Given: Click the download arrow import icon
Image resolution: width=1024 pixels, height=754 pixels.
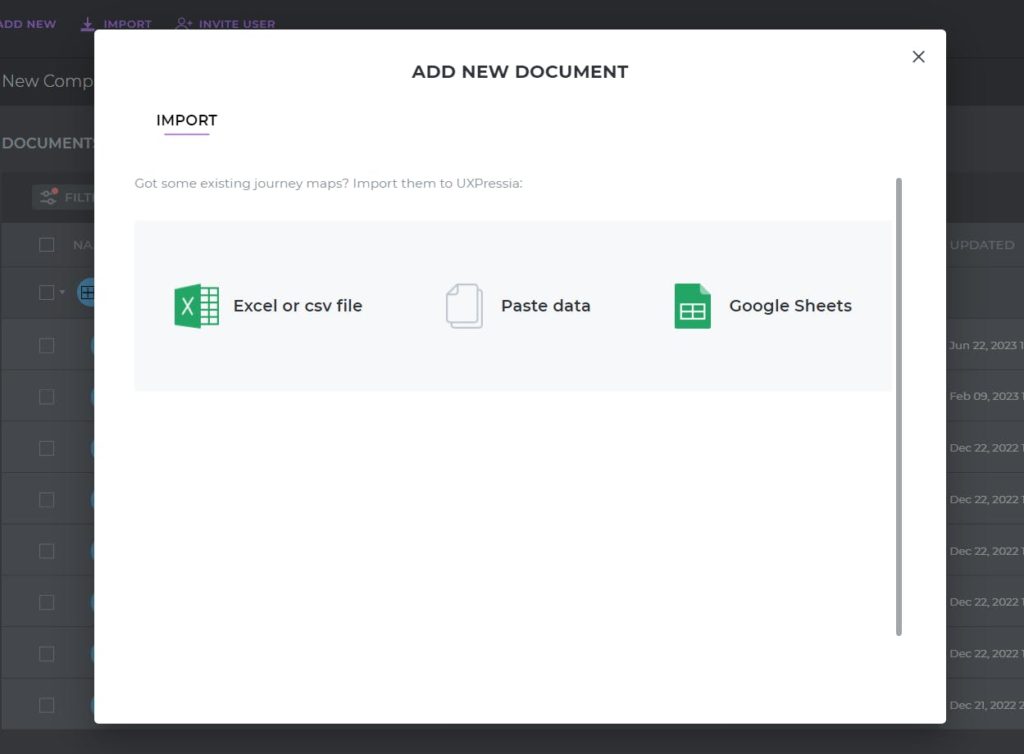Looking at the screenshot, I should (87, 24).
